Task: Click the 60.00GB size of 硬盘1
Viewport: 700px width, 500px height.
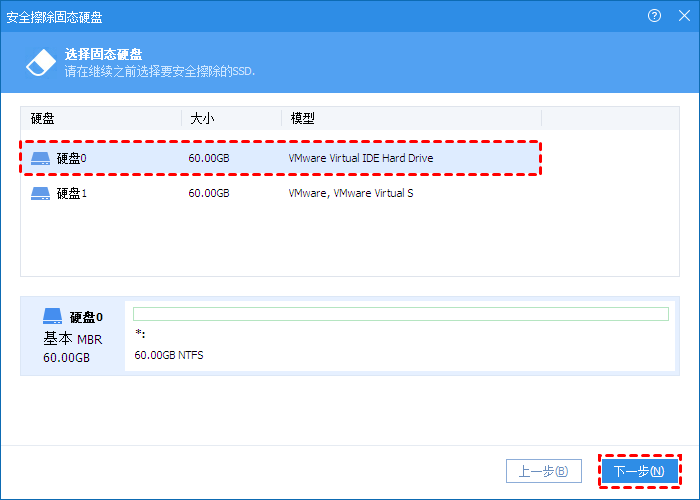Action: point(209,193)
